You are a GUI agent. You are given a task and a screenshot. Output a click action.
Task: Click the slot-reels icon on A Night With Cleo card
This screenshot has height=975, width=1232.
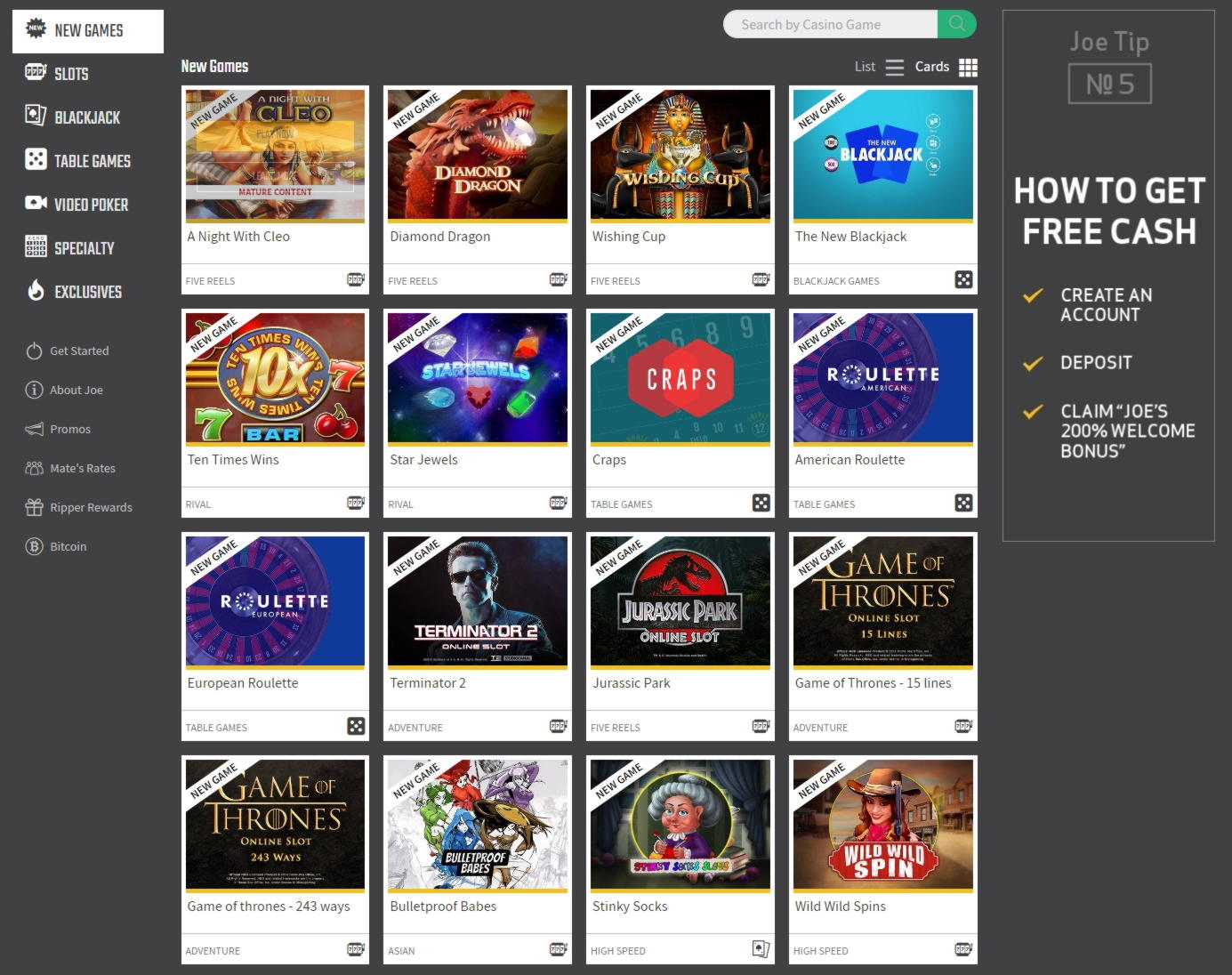pyautogui.click(x=356, y=279)
